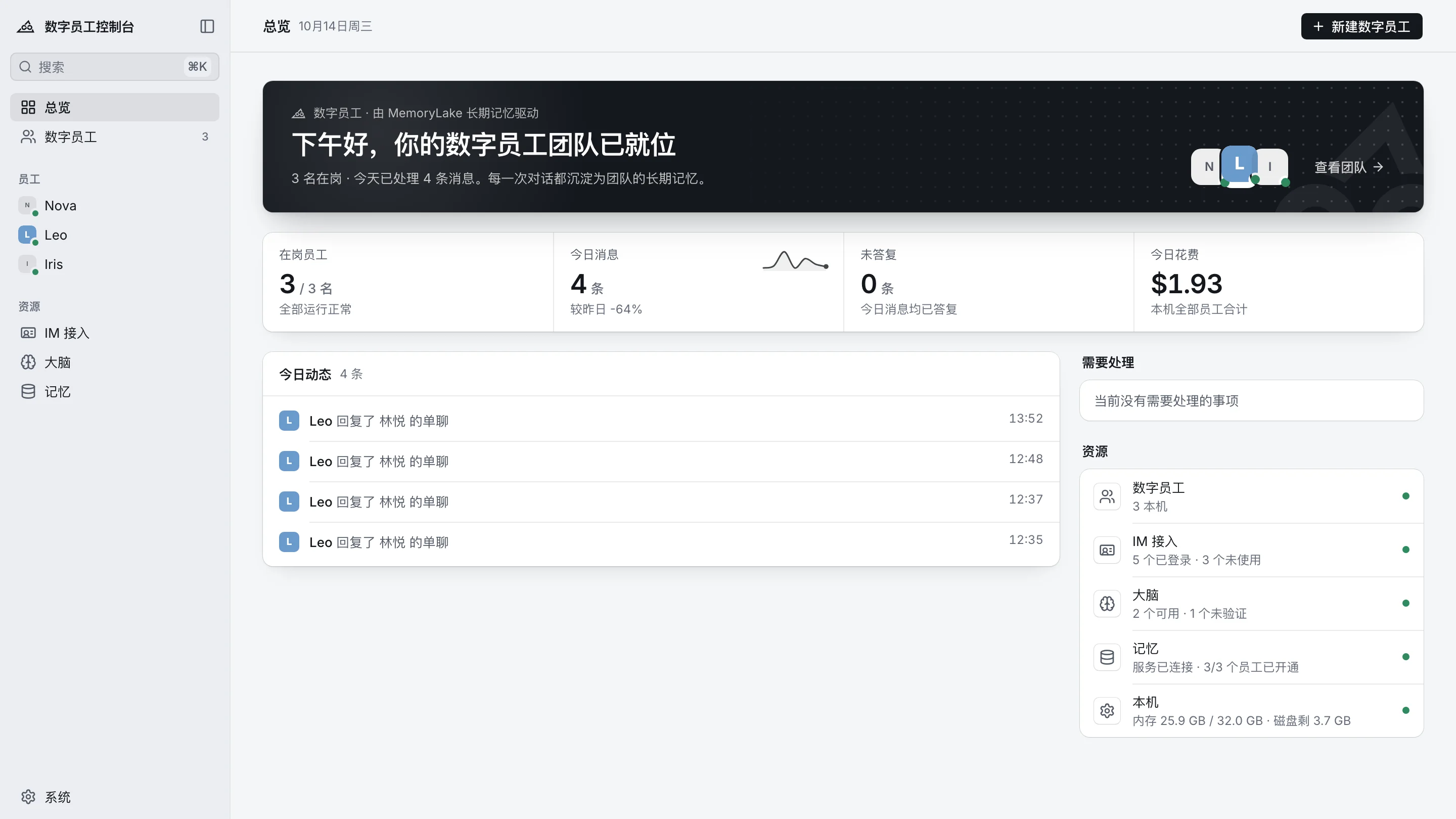Click the L avatar in the 13:52 row
1456x819 pixels.
pyautogui.click(x=289, y=421)
